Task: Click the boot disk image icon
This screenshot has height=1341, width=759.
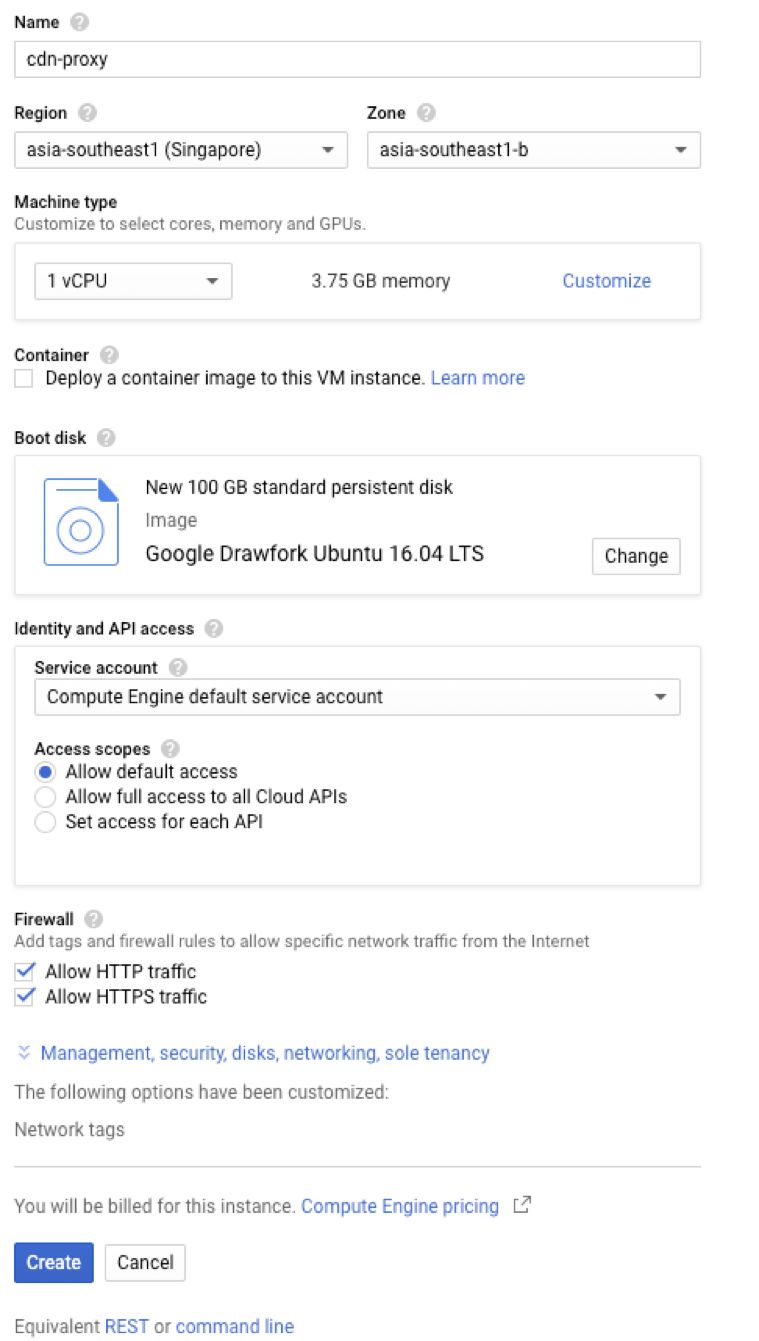Action: (x=81, y=521)
